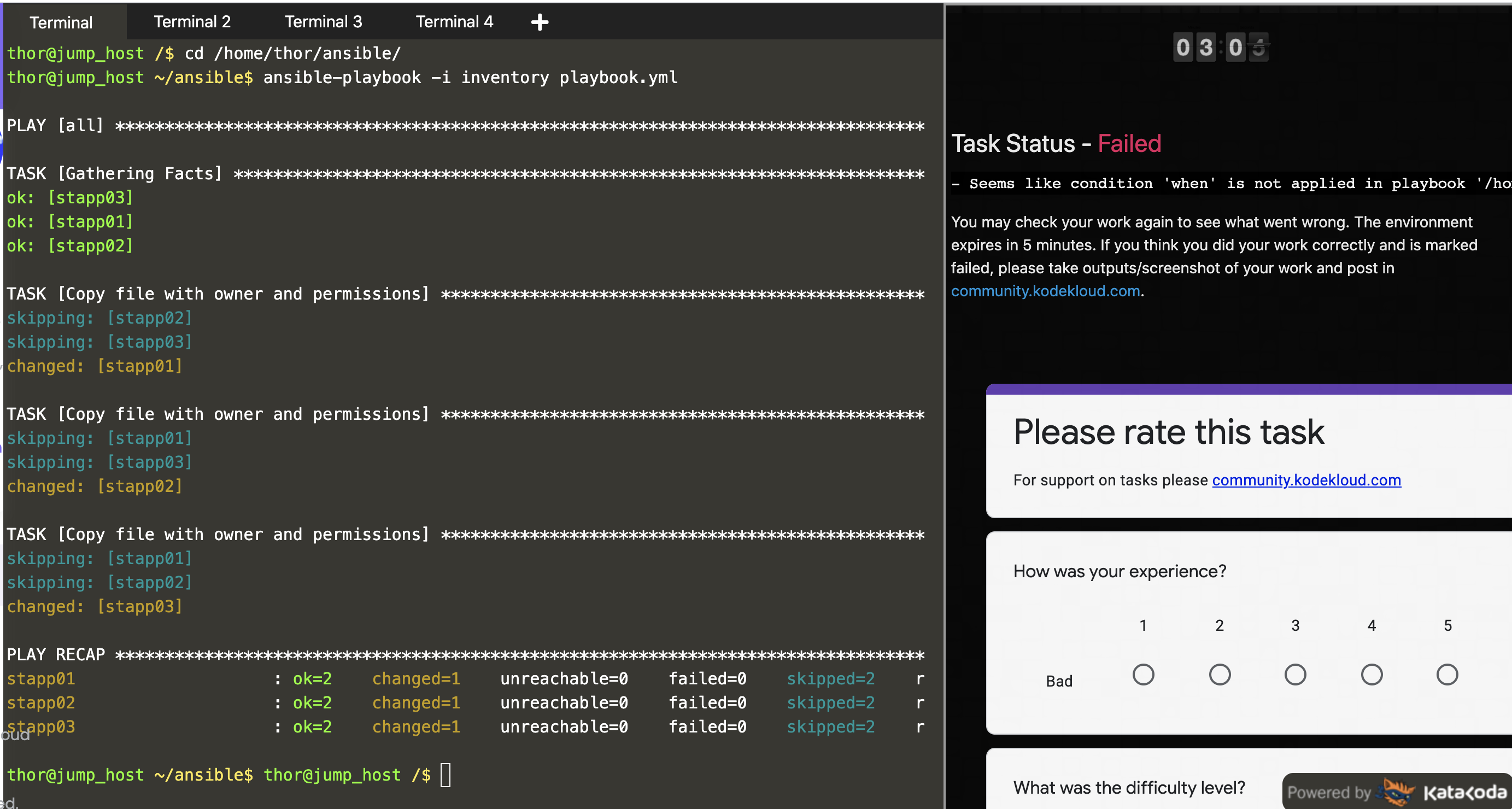Click the 'Please rate this task' heading

1168,433
